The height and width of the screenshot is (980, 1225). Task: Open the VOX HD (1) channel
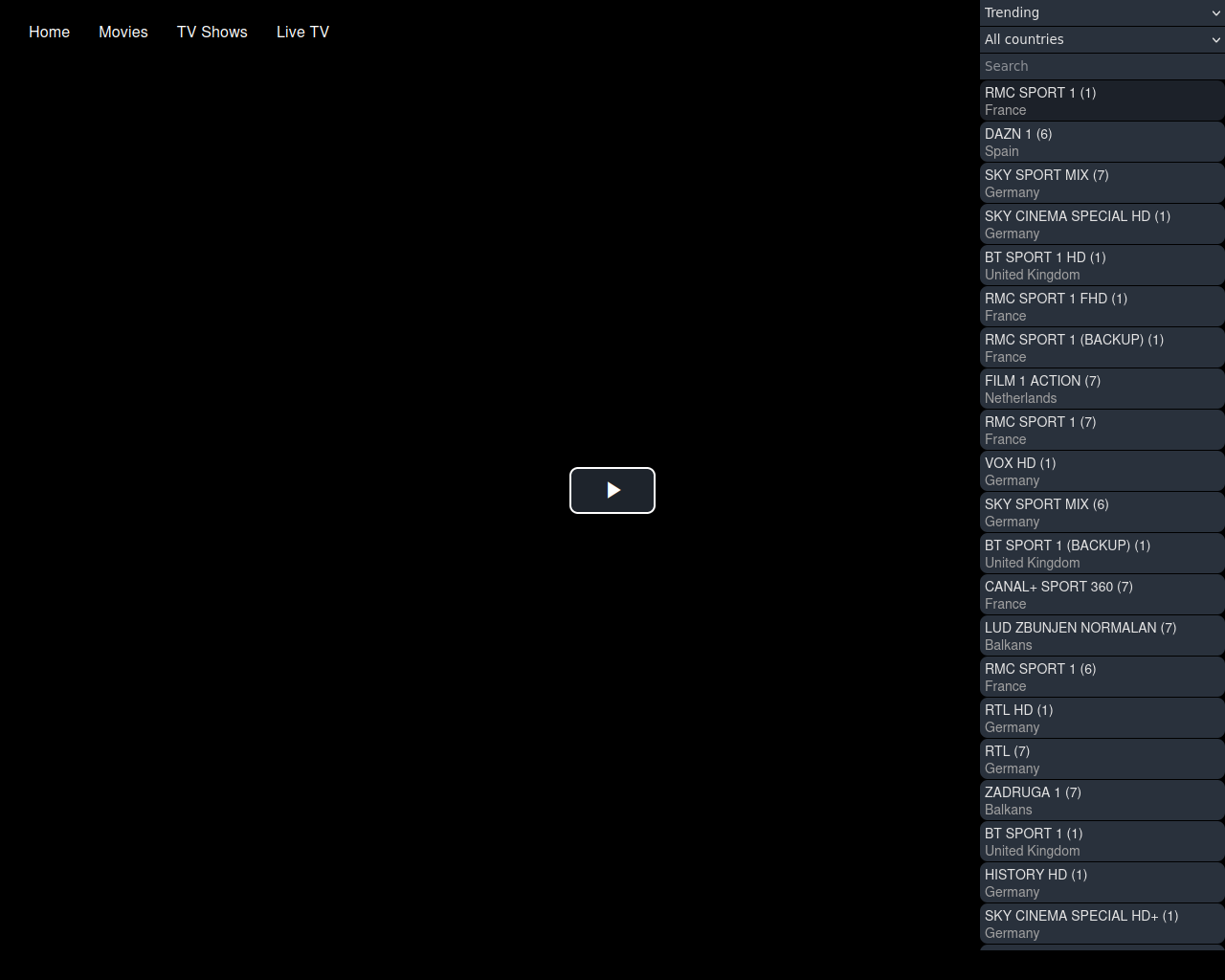[x=1102, y=471]
